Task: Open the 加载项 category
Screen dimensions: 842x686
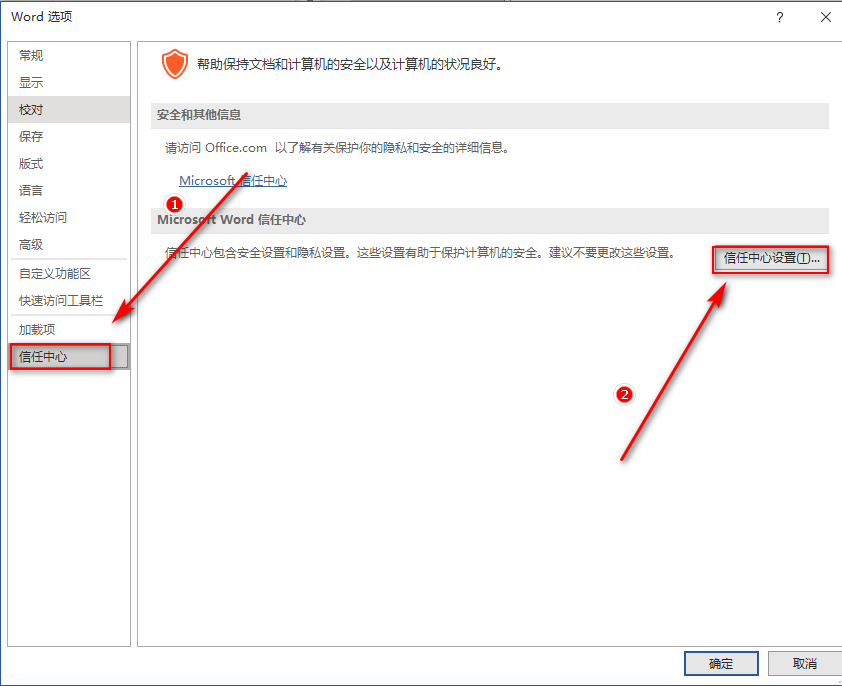Action: coord(69,329)
